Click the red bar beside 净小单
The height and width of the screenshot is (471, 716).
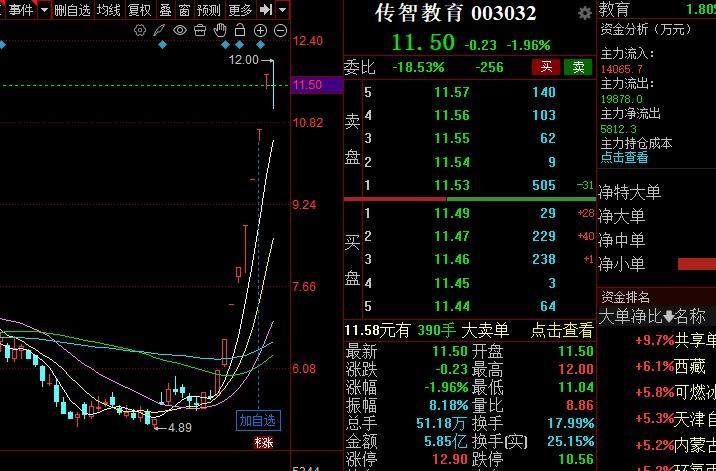coord(697,264)
